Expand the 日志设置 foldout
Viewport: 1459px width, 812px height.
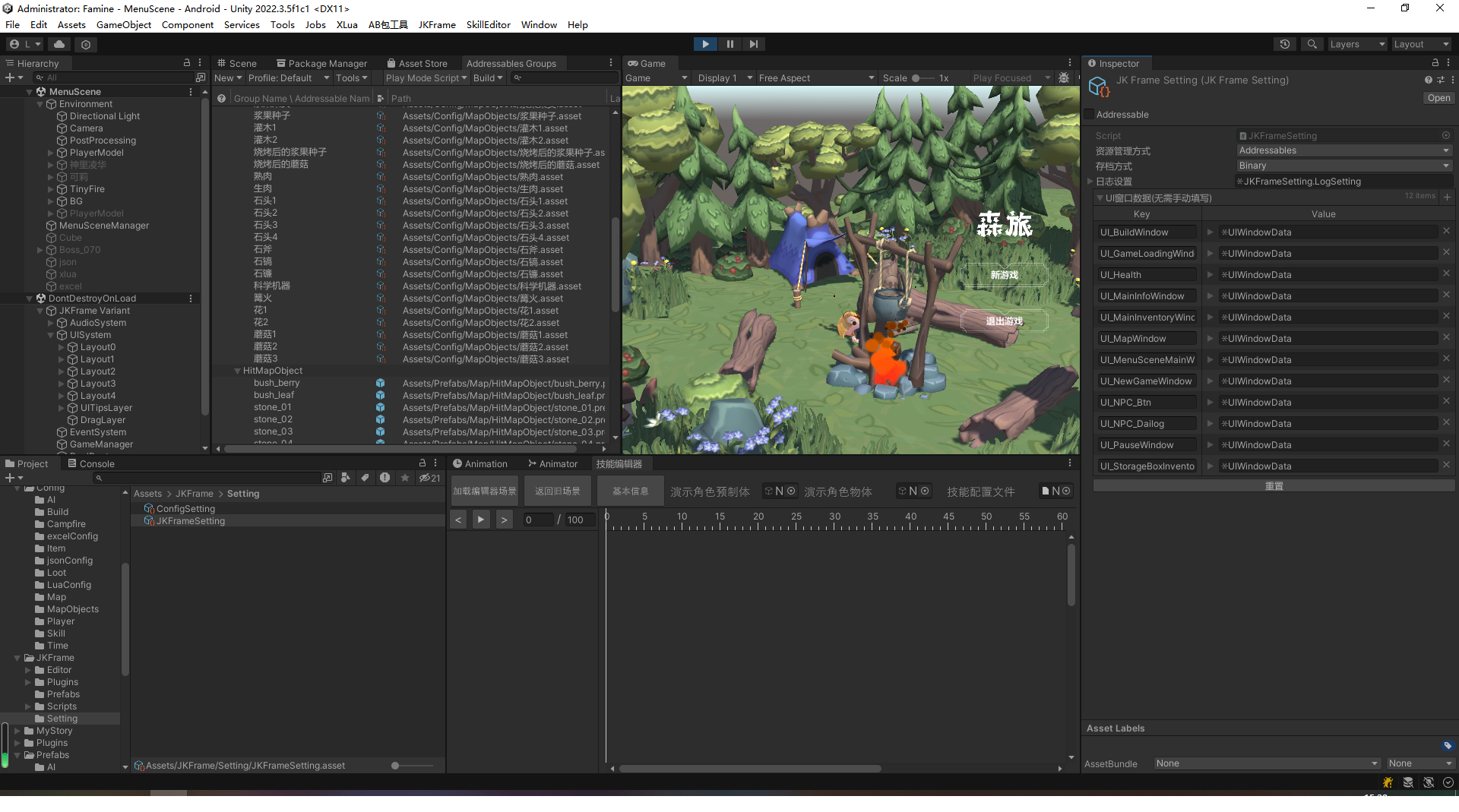click(1090, 182)
